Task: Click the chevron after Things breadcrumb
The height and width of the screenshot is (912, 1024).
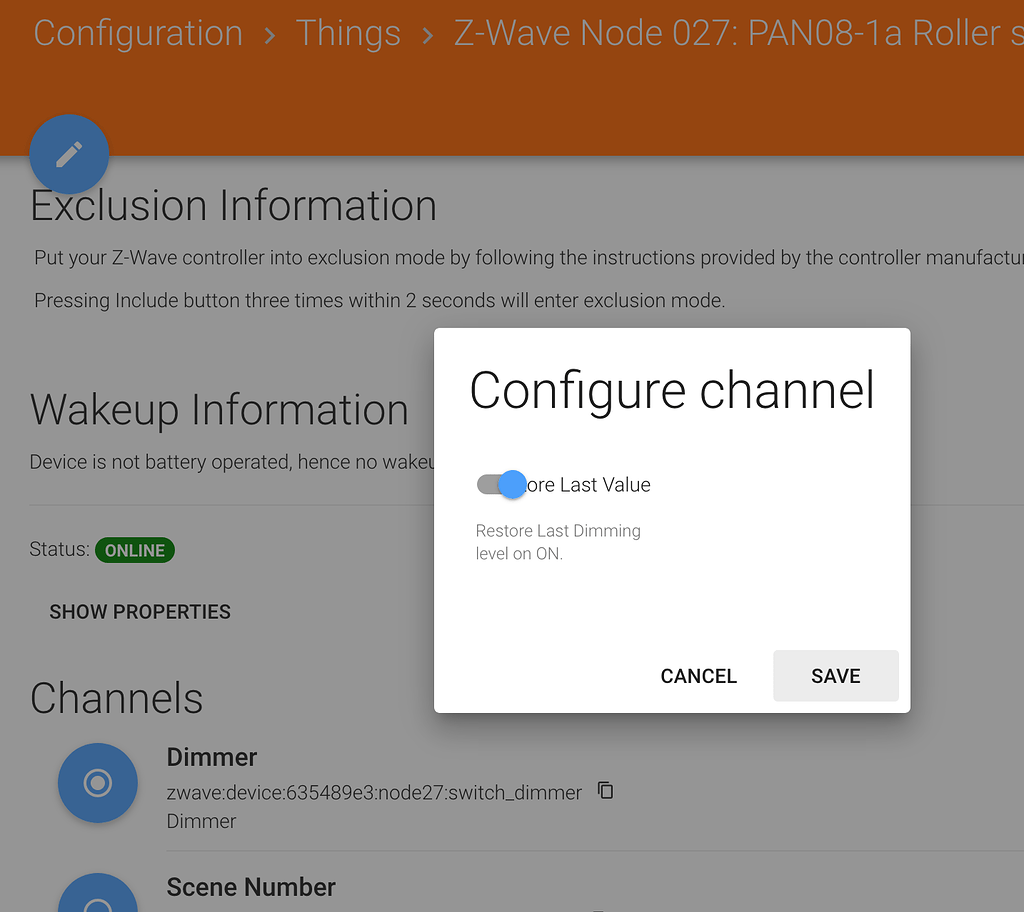Action: [427, 33]
